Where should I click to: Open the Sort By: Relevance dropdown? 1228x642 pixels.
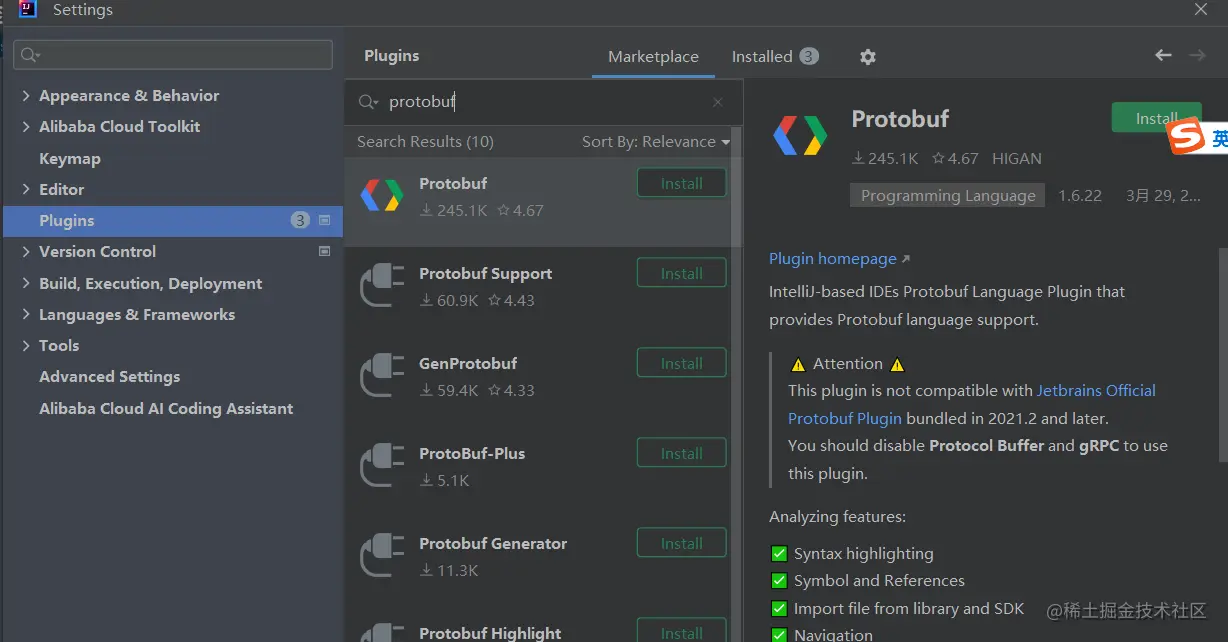pyautogui.click(x=656, y=142)
